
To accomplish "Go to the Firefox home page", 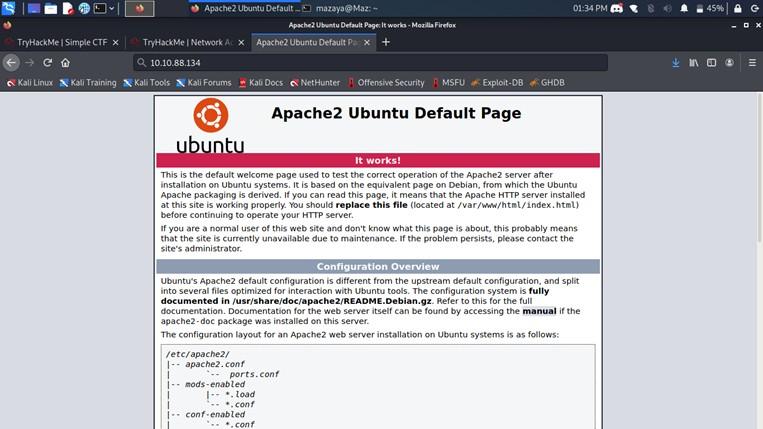I will [x=65, y=62].
